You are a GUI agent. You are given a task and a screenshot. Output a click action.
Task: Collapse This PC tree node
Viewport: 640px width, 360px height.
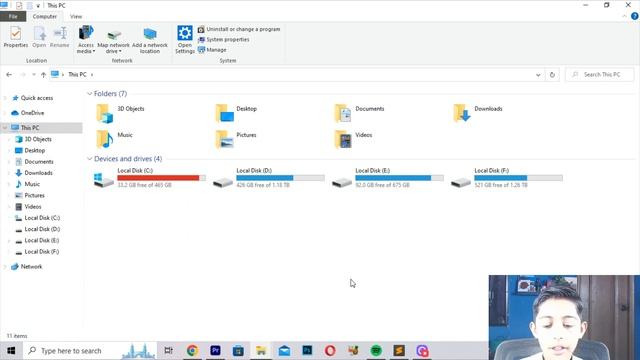click(5, 128)
